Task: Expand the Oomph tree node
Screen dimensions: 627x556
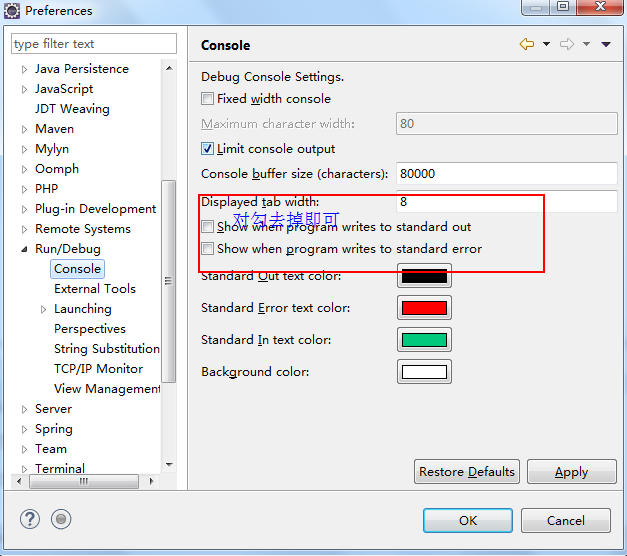Action: tap(24, 169)
